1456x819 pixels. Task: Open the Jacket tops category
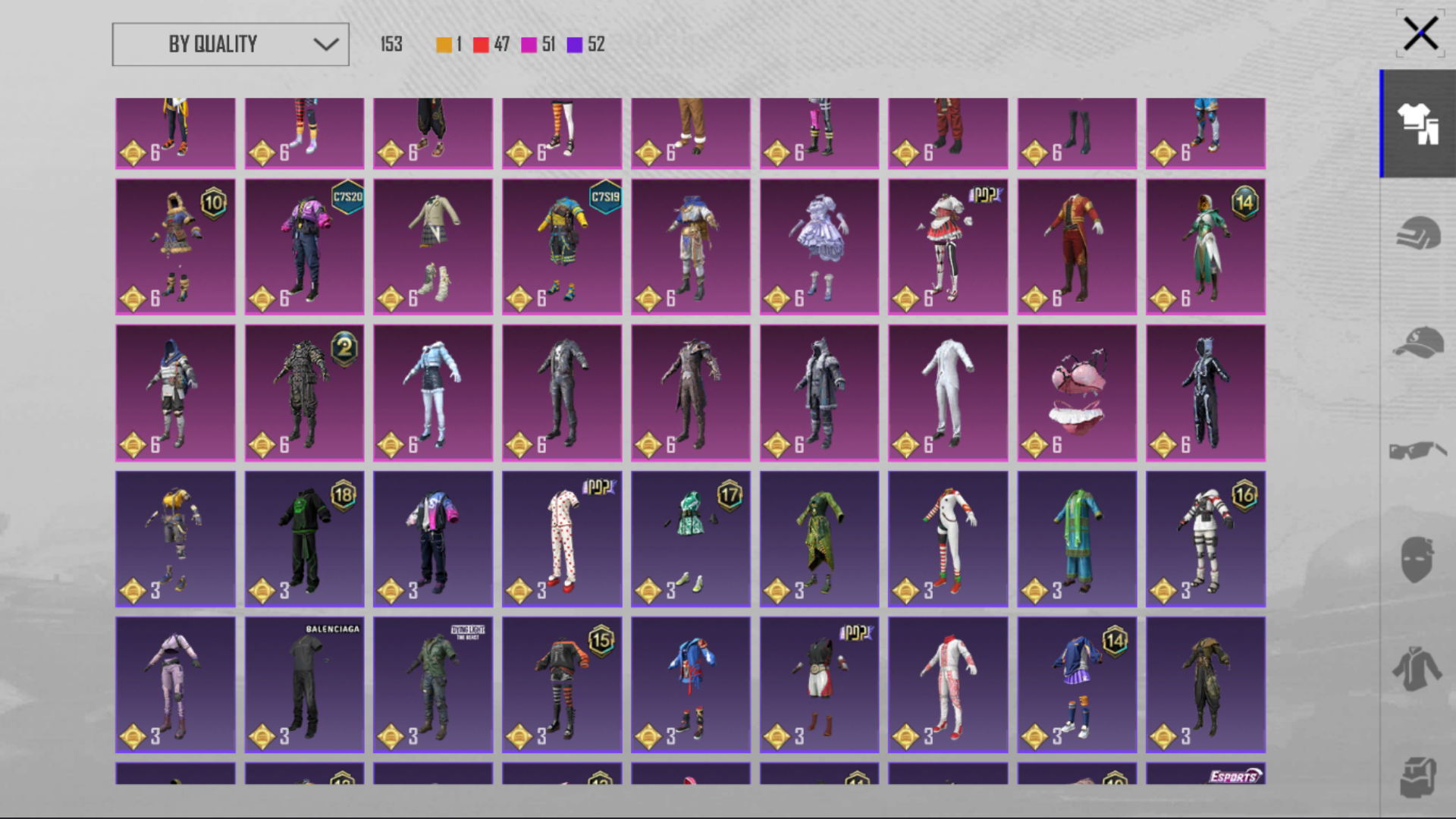pos(1418,668)
